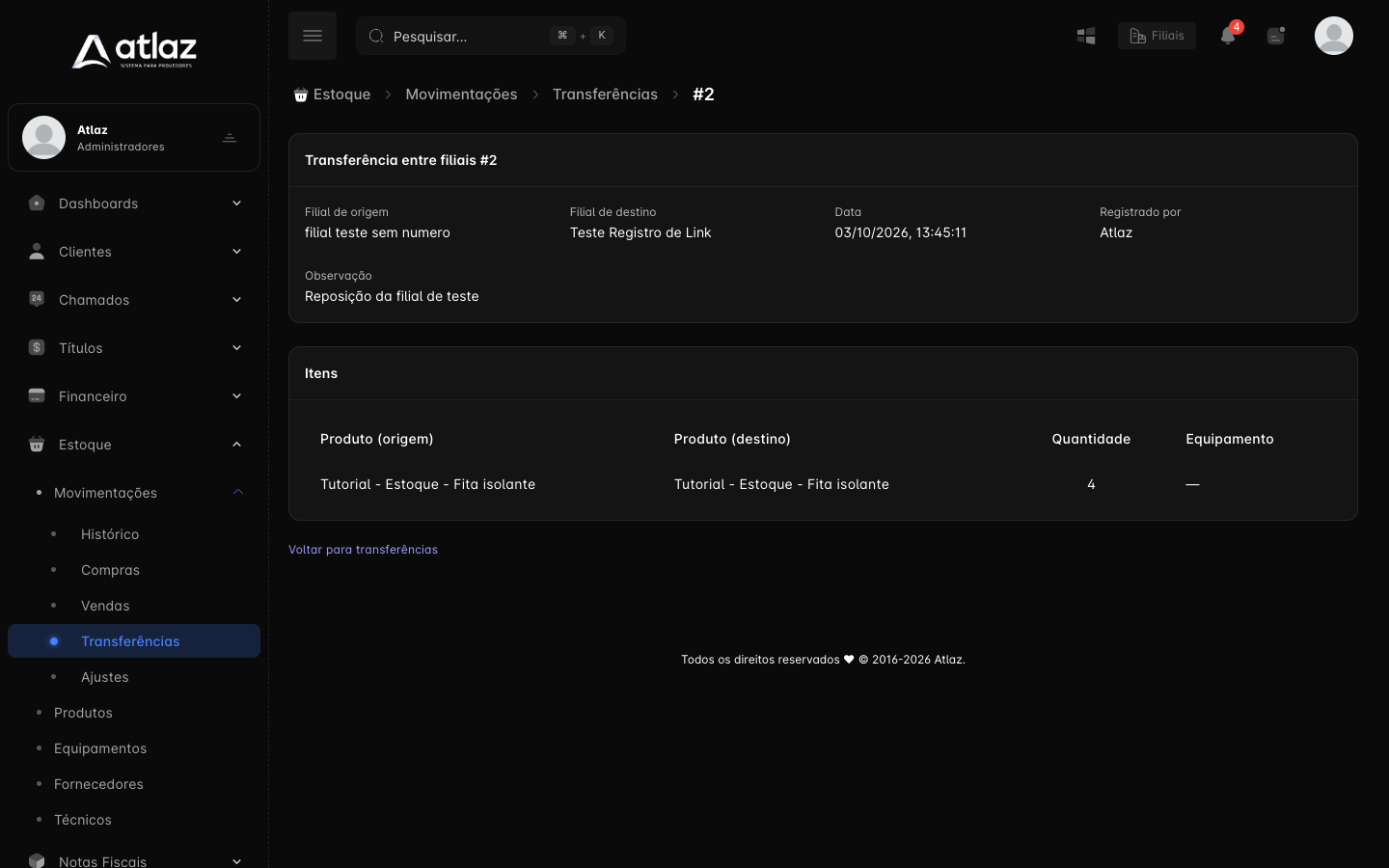Click the Financeiro card icon in sidebar
The width and height of the screenshot is (1389, 868).
point(37,396)
